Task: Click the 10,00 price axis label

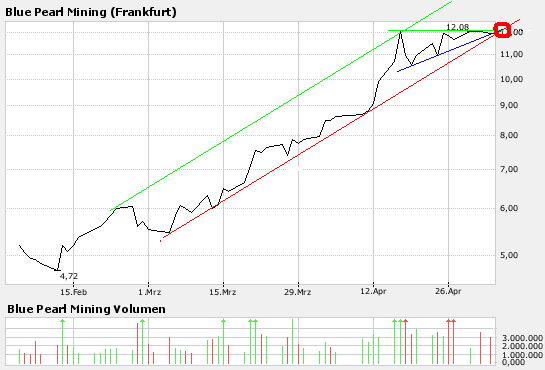Action: 511,79
